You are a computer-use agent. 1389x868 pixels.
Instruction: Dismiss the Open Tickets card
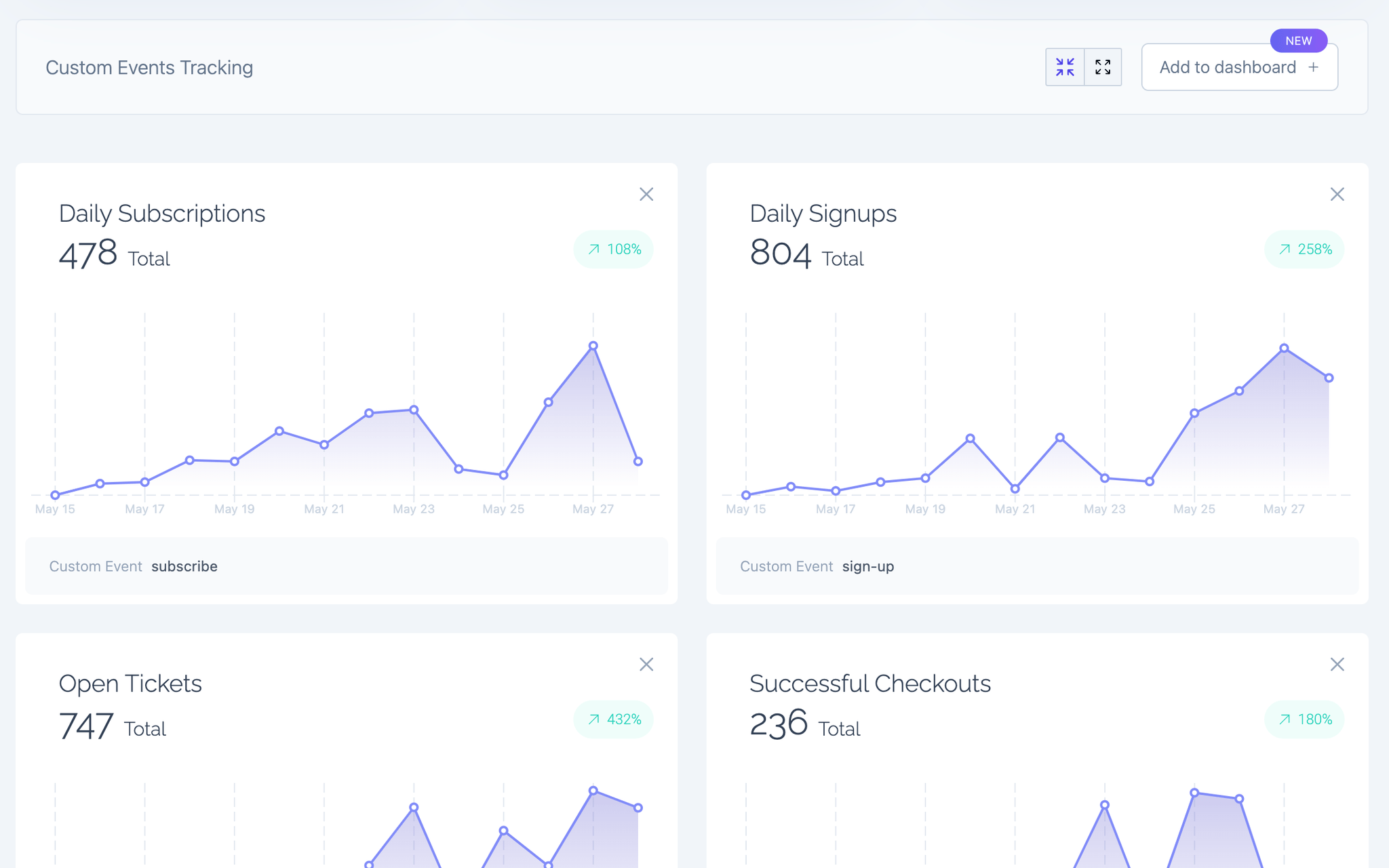[x=646, y=665]
